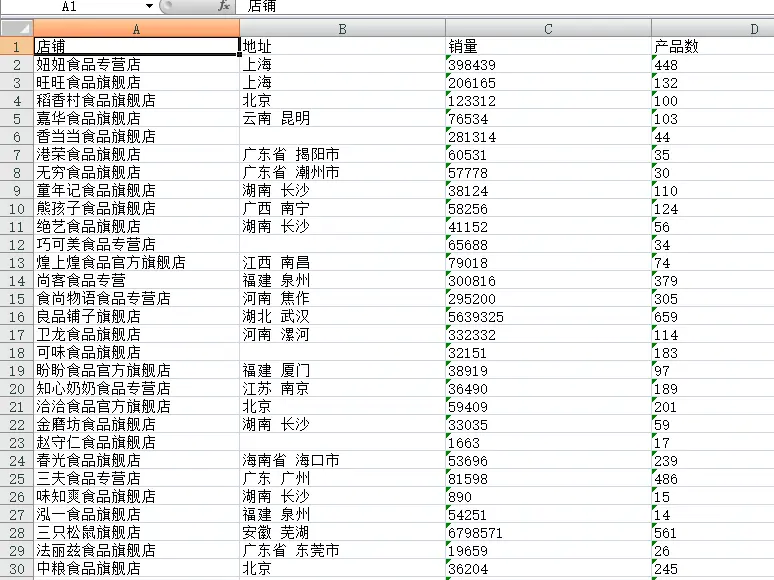Click address cell 广东省 东莞市

(x=343, y=550)
